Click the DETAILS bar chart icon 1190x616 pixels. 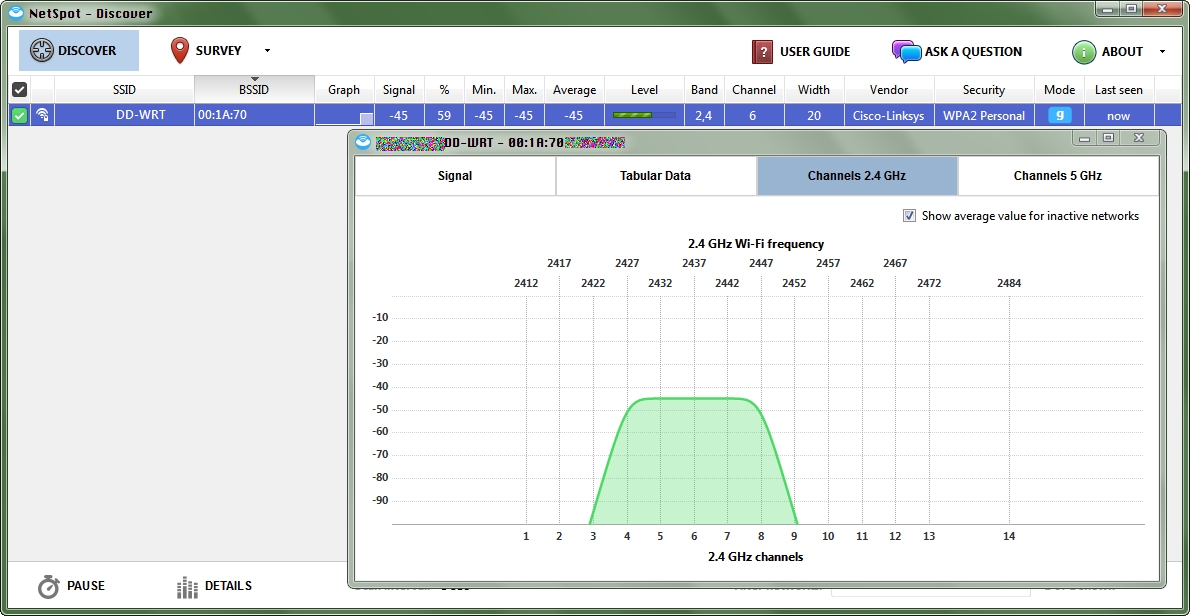(x=187, y=586)
